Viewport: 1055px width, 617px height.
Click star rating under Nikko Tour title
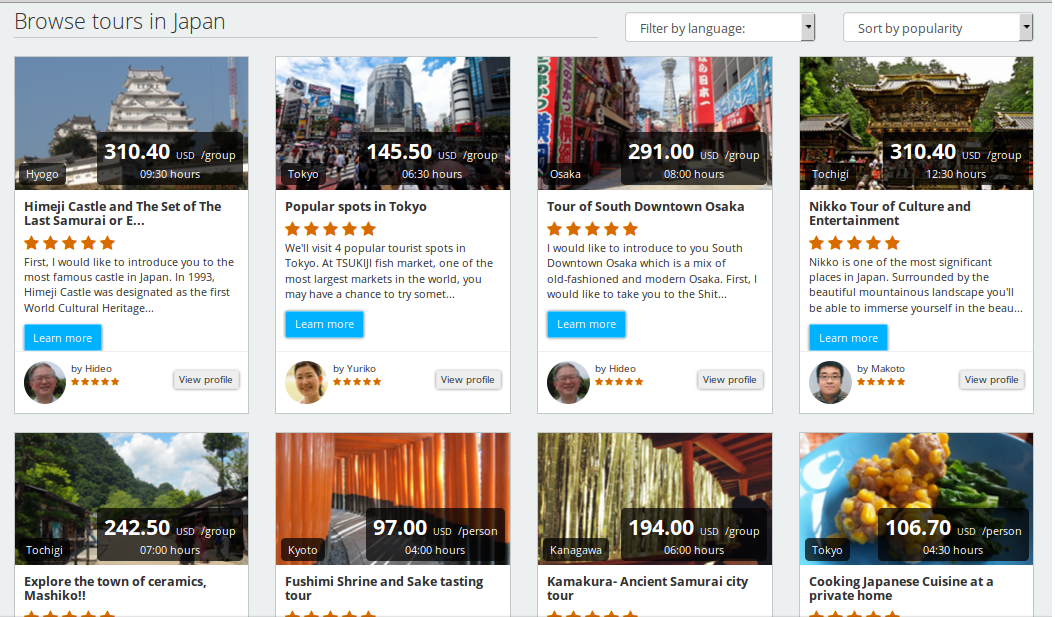click(854, 243)
